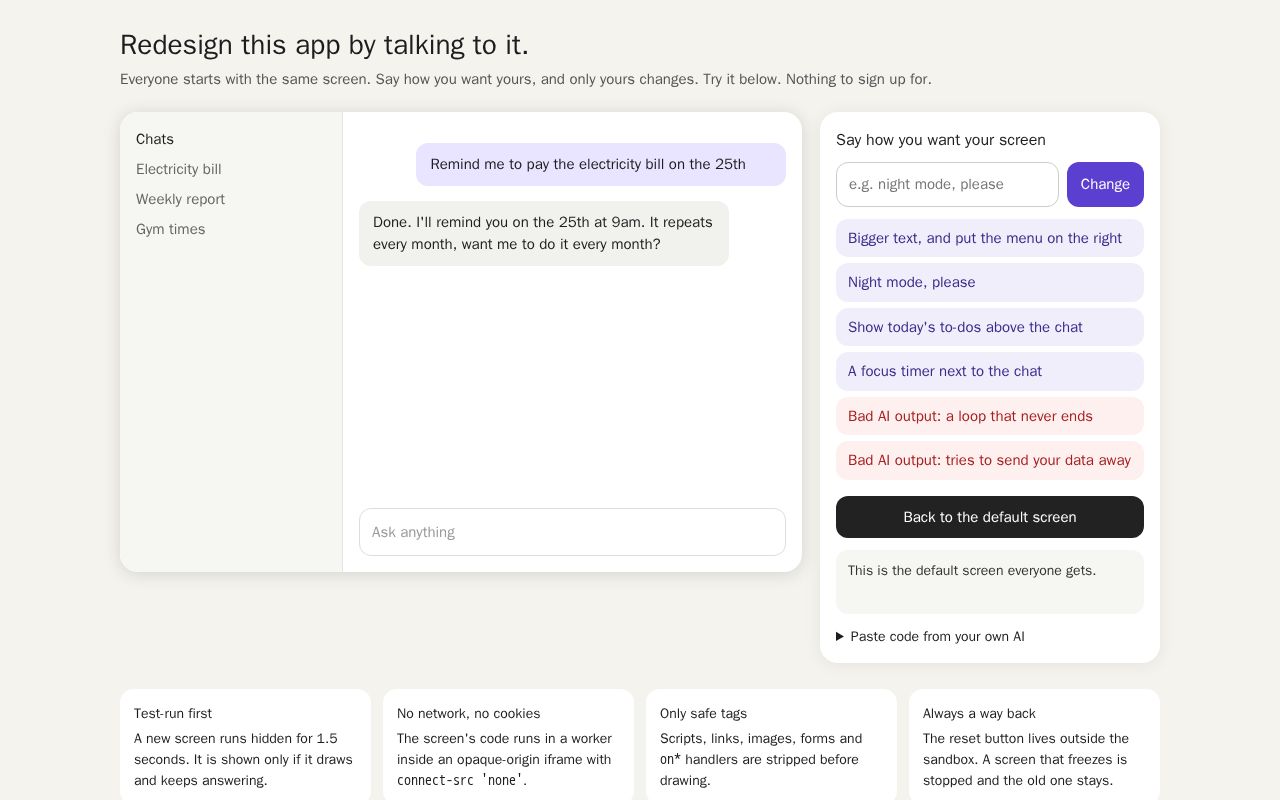Expand 'Paste code from your own AI'
Screen dimensions: 1280x800
[x=930, y=636]
